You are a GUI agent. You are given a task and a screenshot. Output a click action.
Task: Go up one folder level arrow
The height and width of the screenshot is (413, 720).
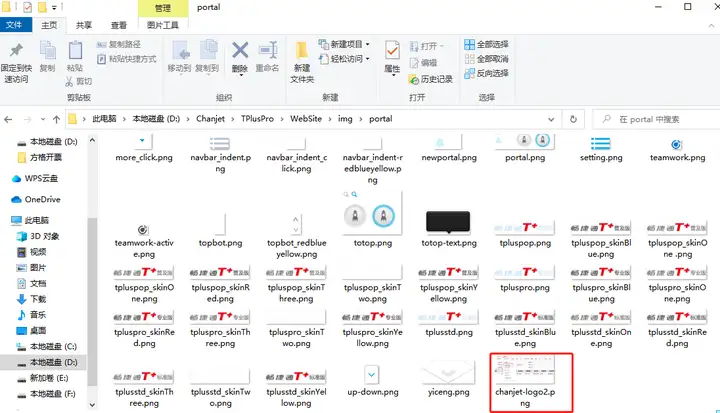pos(56,119)
